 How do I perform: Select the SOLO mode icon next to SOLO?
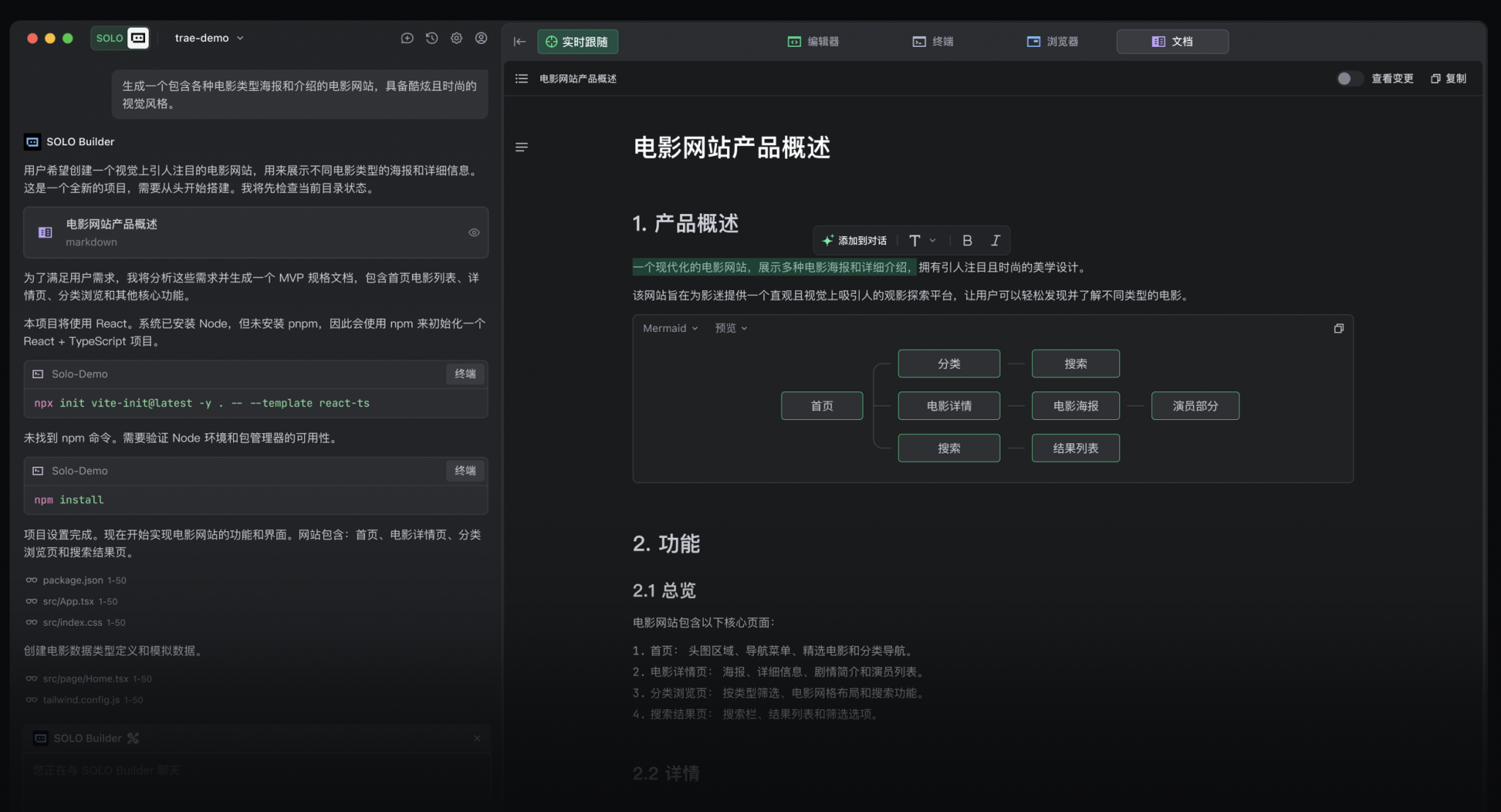pyautogui.click(x=138, y=37)
